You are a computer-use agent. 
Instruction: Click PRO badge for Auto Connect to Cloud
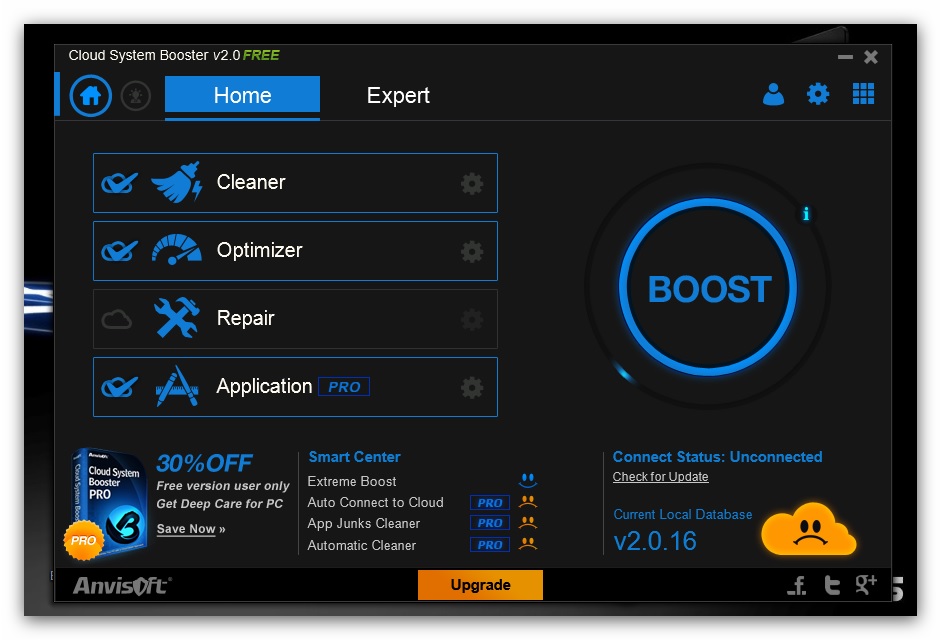490,503
